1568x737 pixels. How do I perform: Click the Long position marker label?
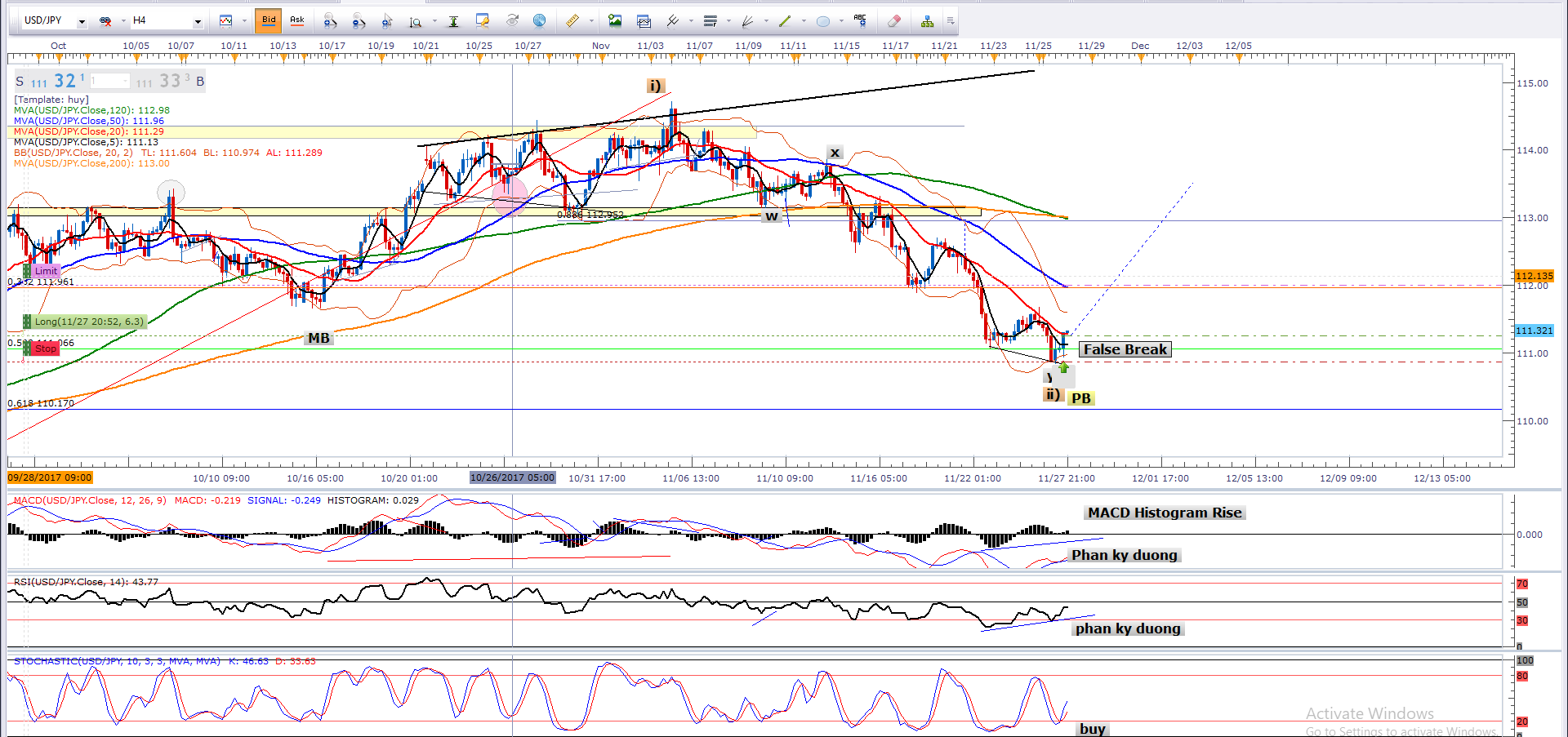pyautogui.click(x=89, y=322)
